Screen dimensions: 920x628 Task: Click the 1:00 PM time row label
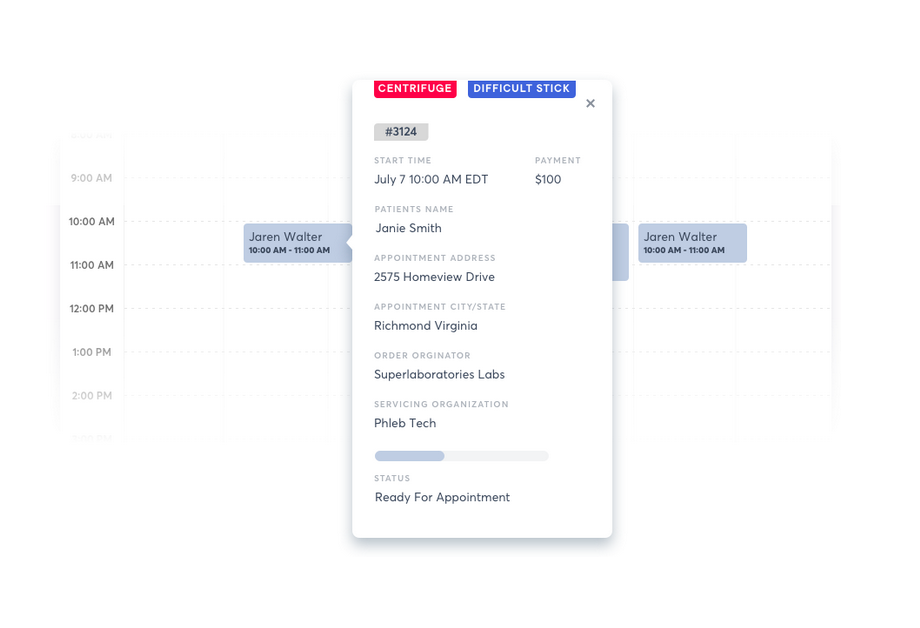91,352
